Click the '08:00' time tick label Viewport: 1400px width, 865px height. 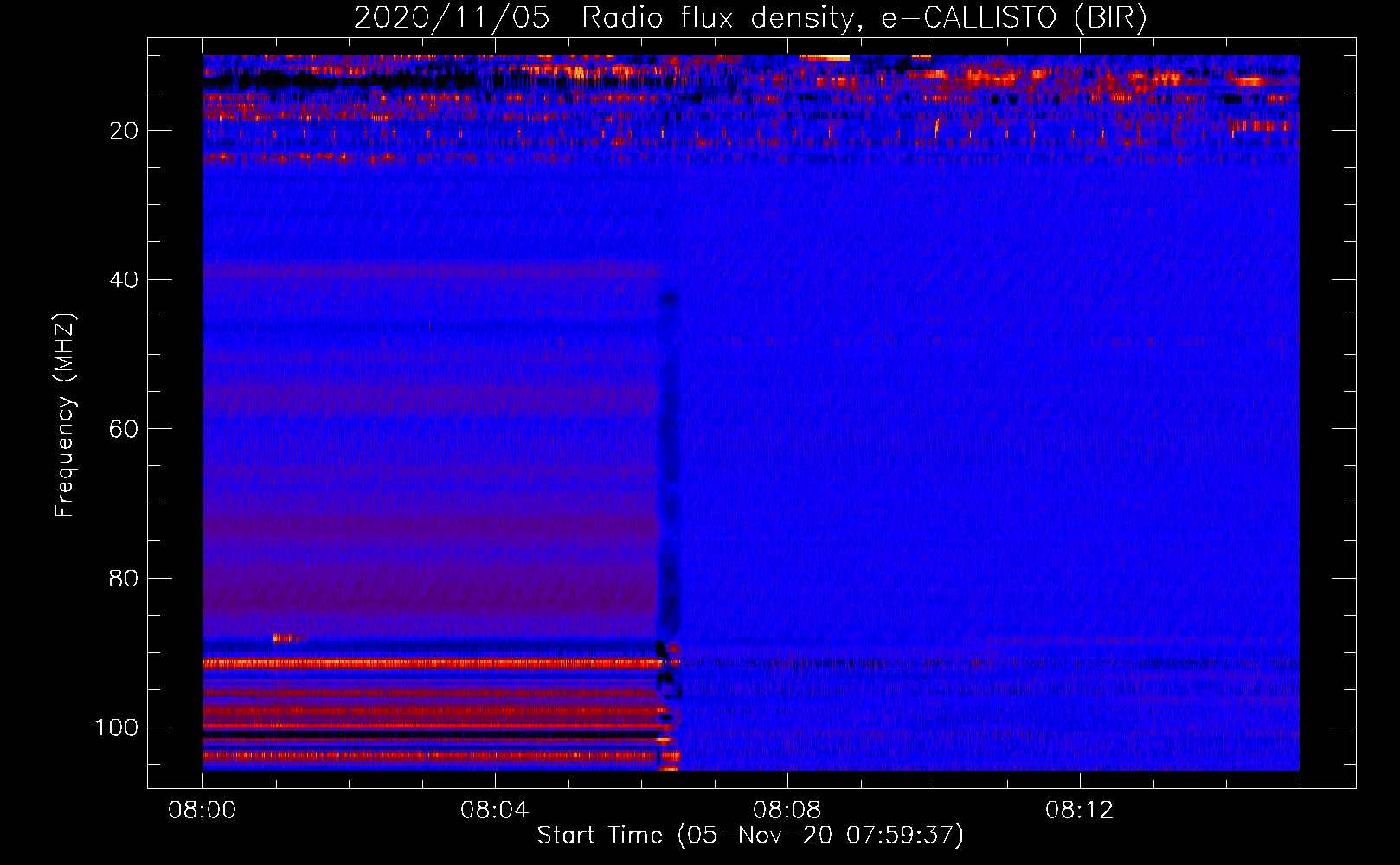pyautogui.click(x=202, y=811)
